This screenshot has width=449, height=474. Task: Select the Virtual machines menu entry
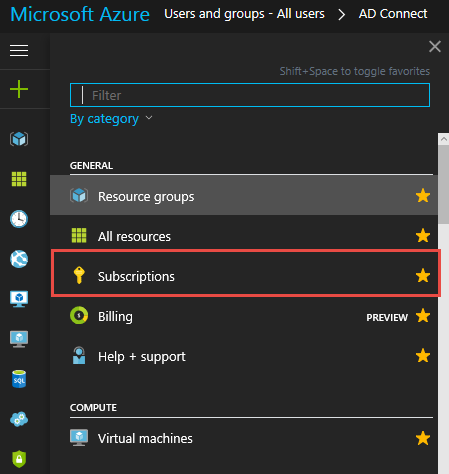(x=244, y=438)
